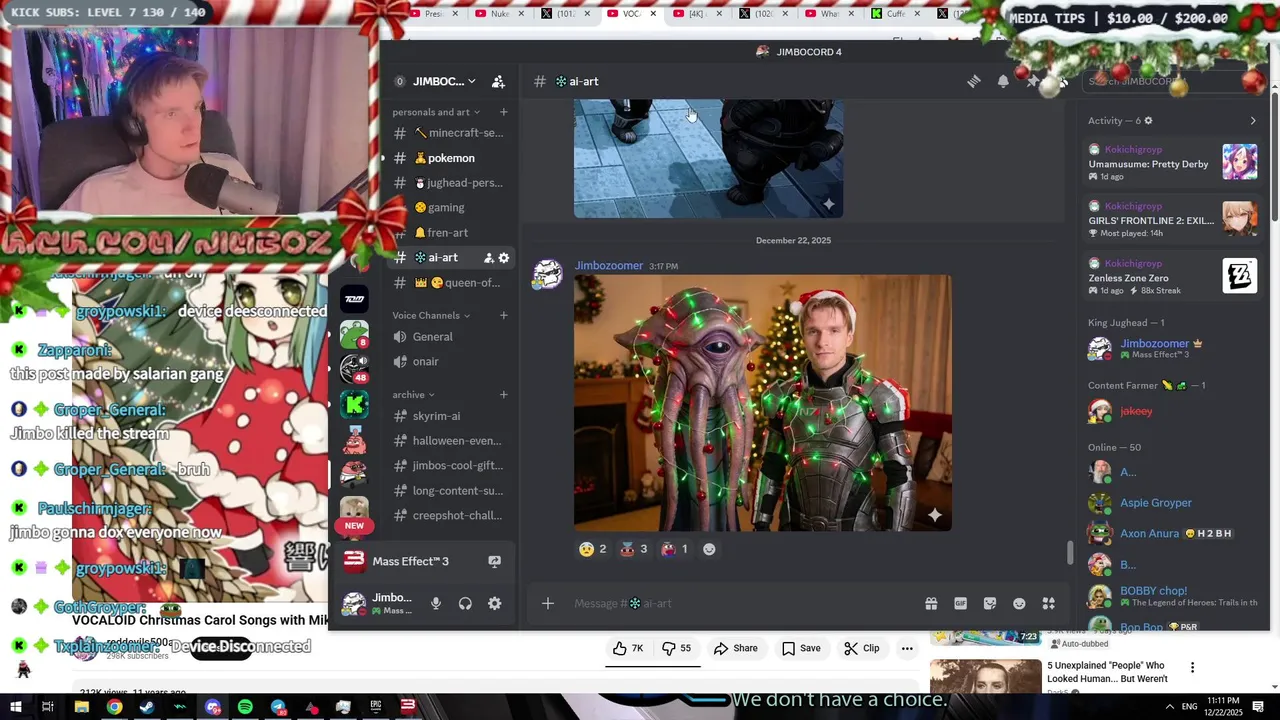
Task: Open Steam from the Windows taskbar
Action: (x=147, y=707)
